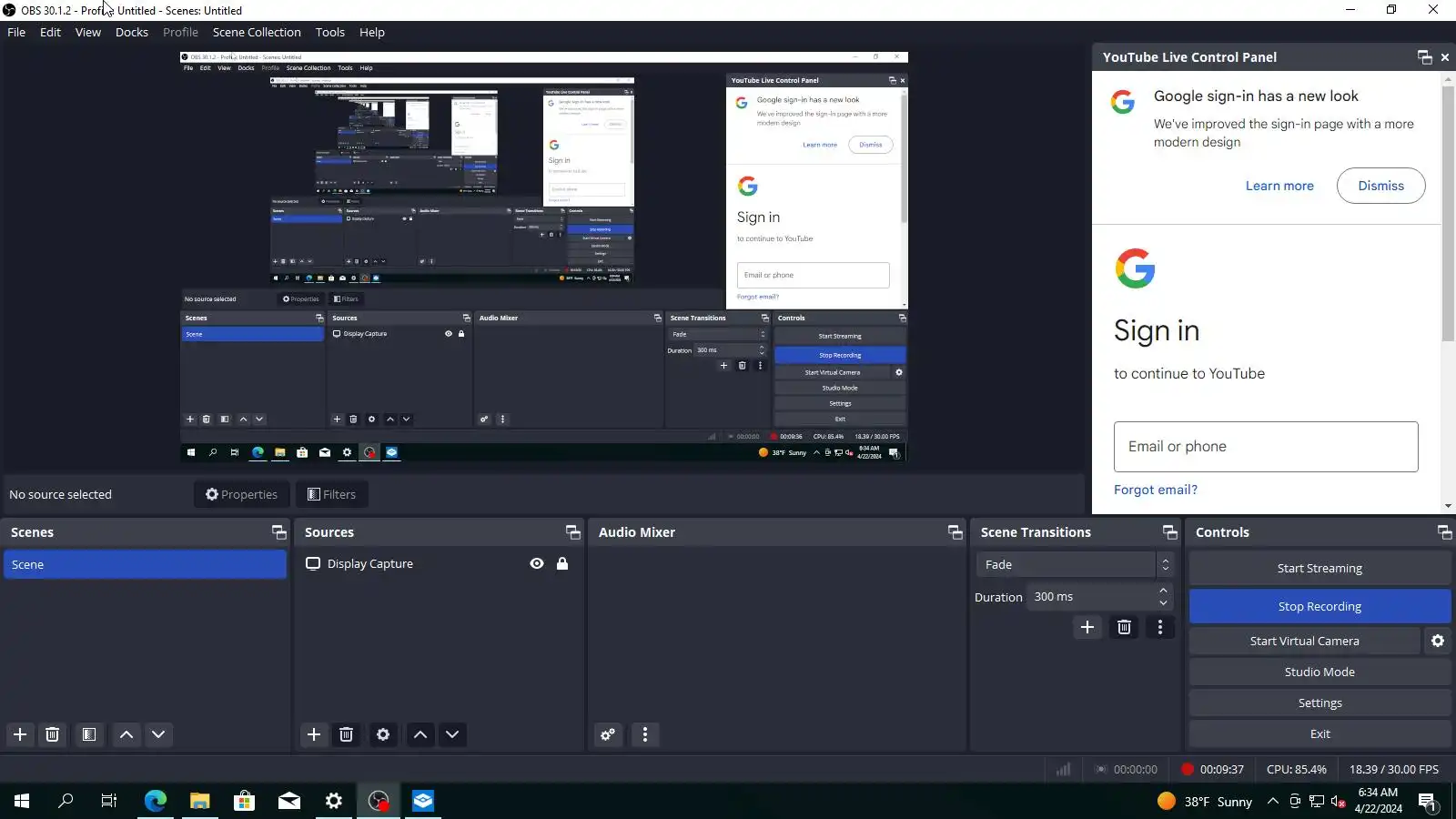Open Task View on taskbar
The image size is (1456, 819).
[109, 801]
